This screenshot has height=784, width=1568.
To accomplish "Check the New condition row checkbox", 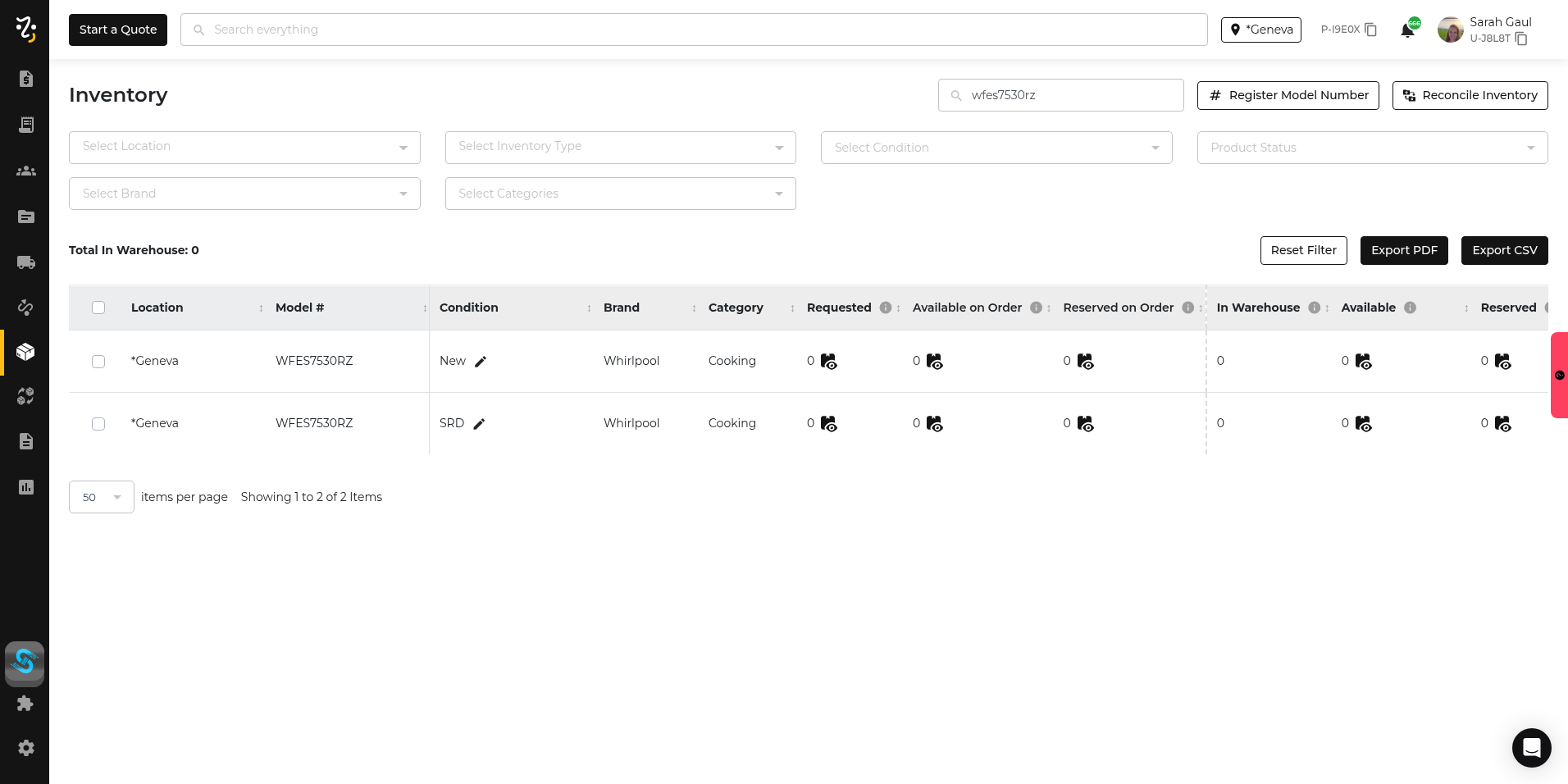I will tap(98, 362).
